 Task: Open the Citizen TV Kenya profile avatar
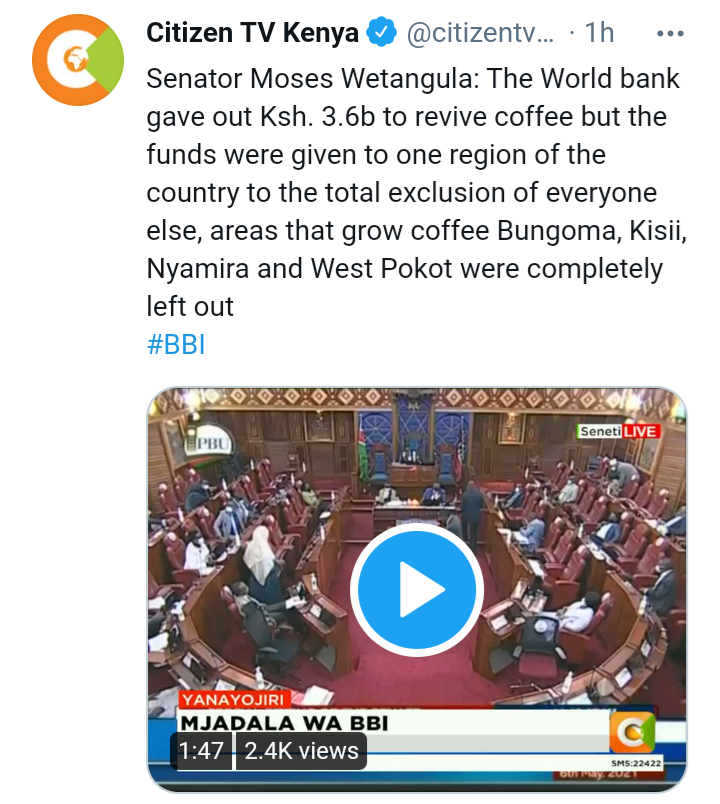click(x=77, y=60)
